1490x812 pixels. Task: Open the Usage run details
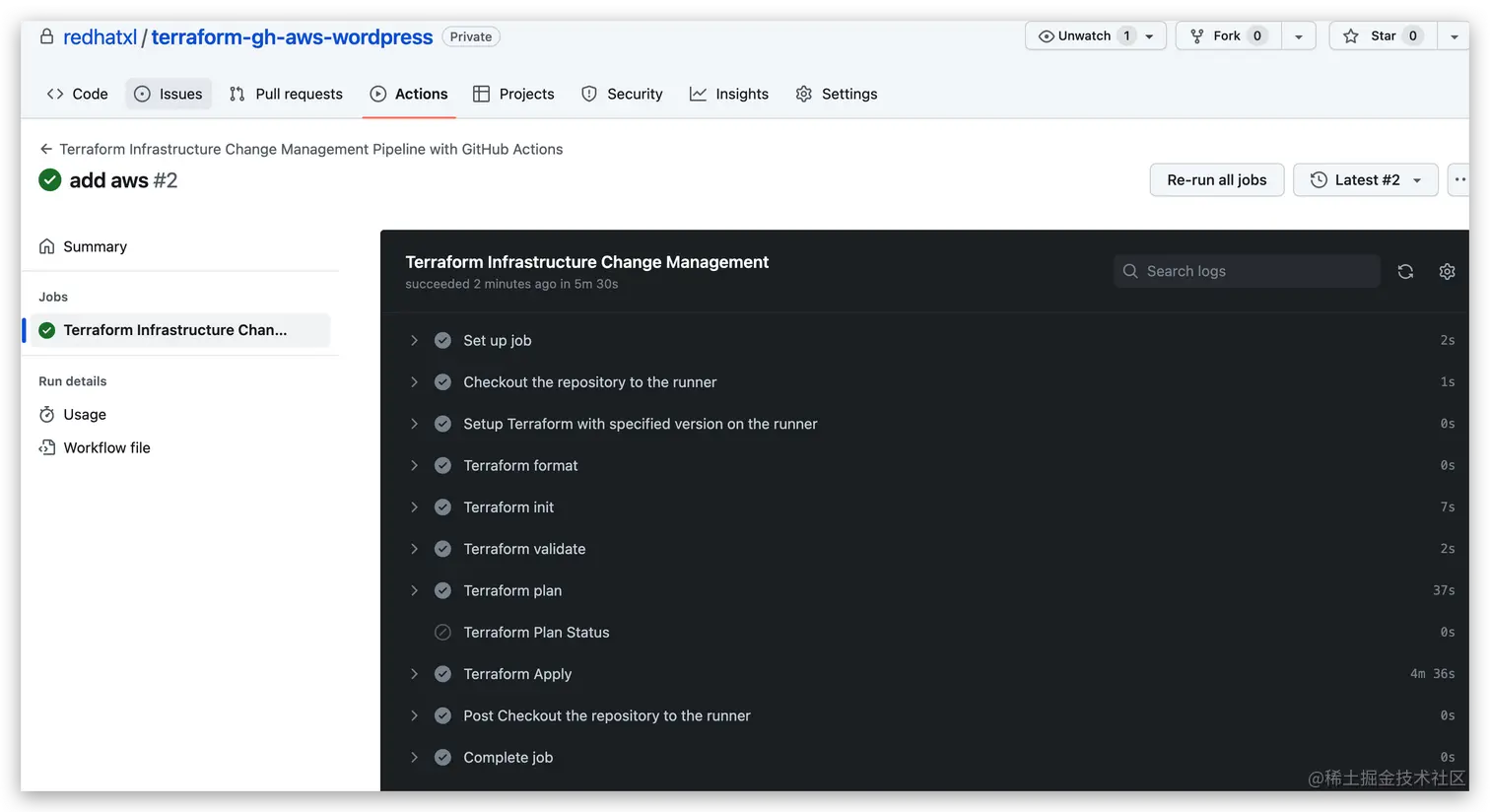[85, 415]
